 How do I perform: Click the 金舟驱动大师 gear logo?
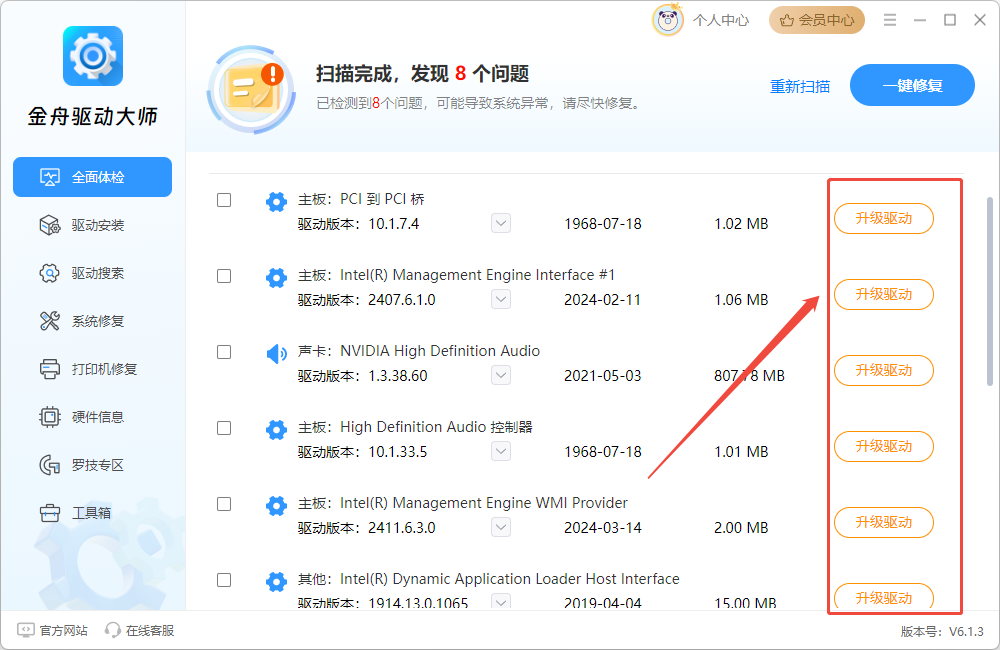93,56
